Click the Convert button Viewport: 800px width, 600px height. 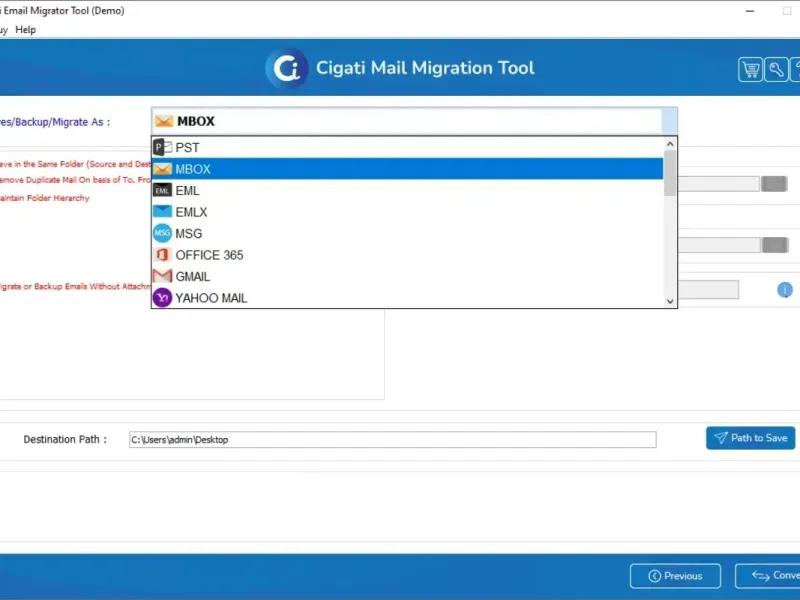point(768,576)
